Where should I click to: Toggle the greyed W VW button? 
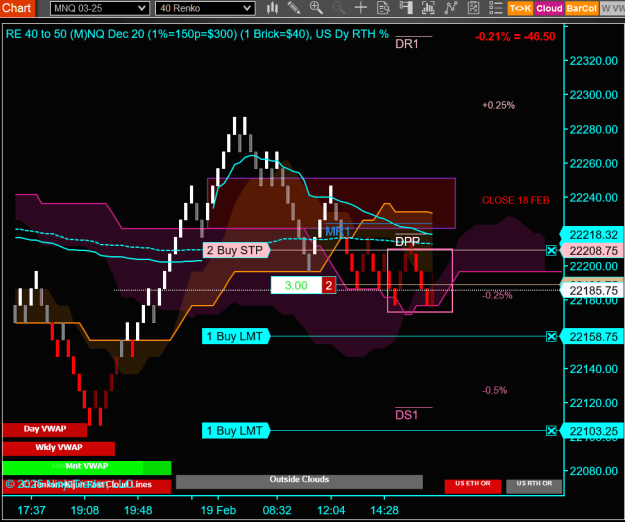point(612,8)
